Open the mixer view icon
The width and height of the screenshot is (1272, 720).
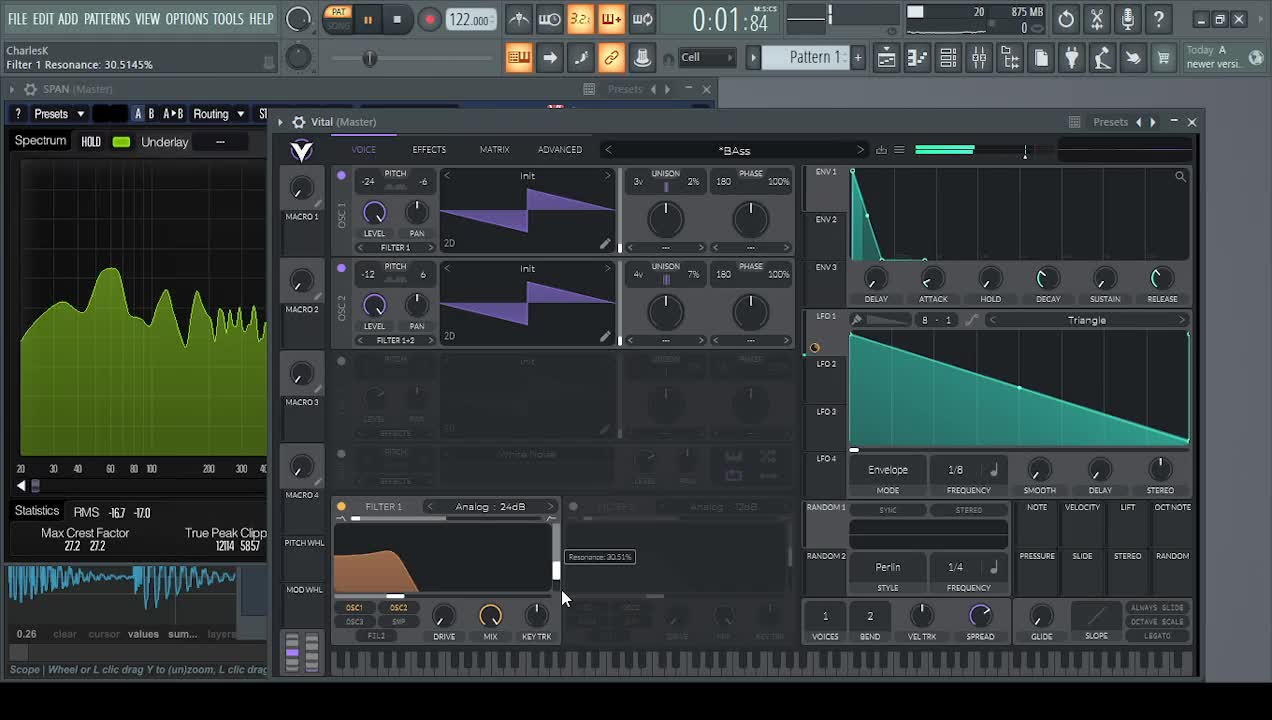point(979,58)
